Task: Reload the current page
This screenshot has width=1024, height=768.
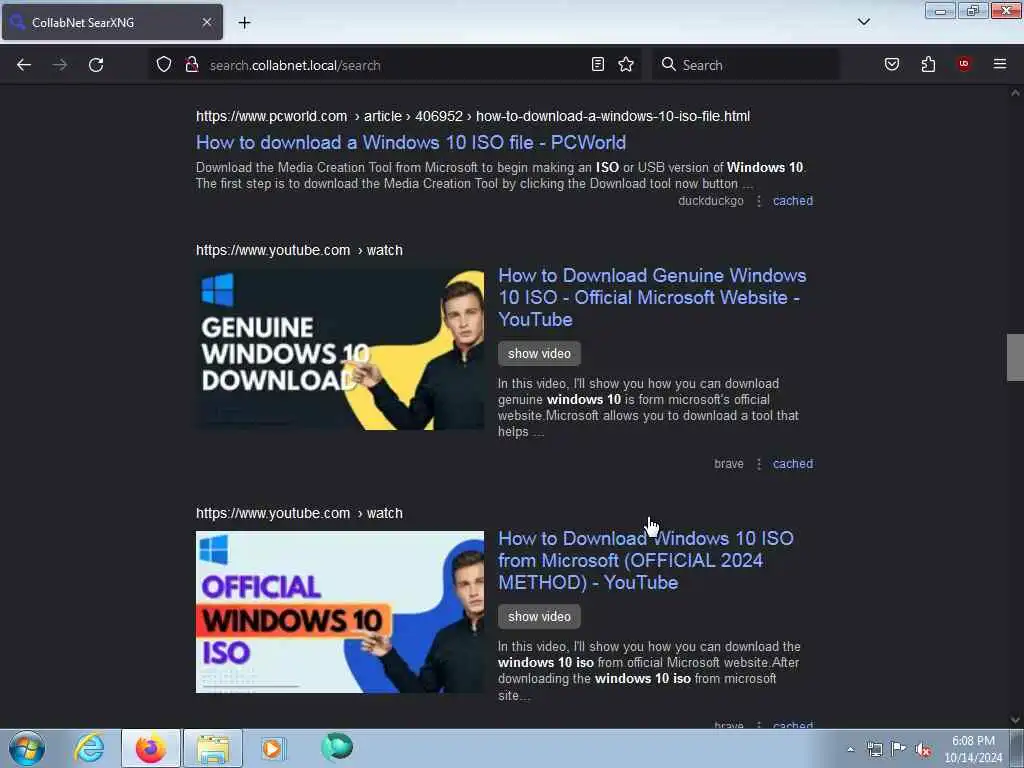Action: pyautogui.click(x=96, y=65)
